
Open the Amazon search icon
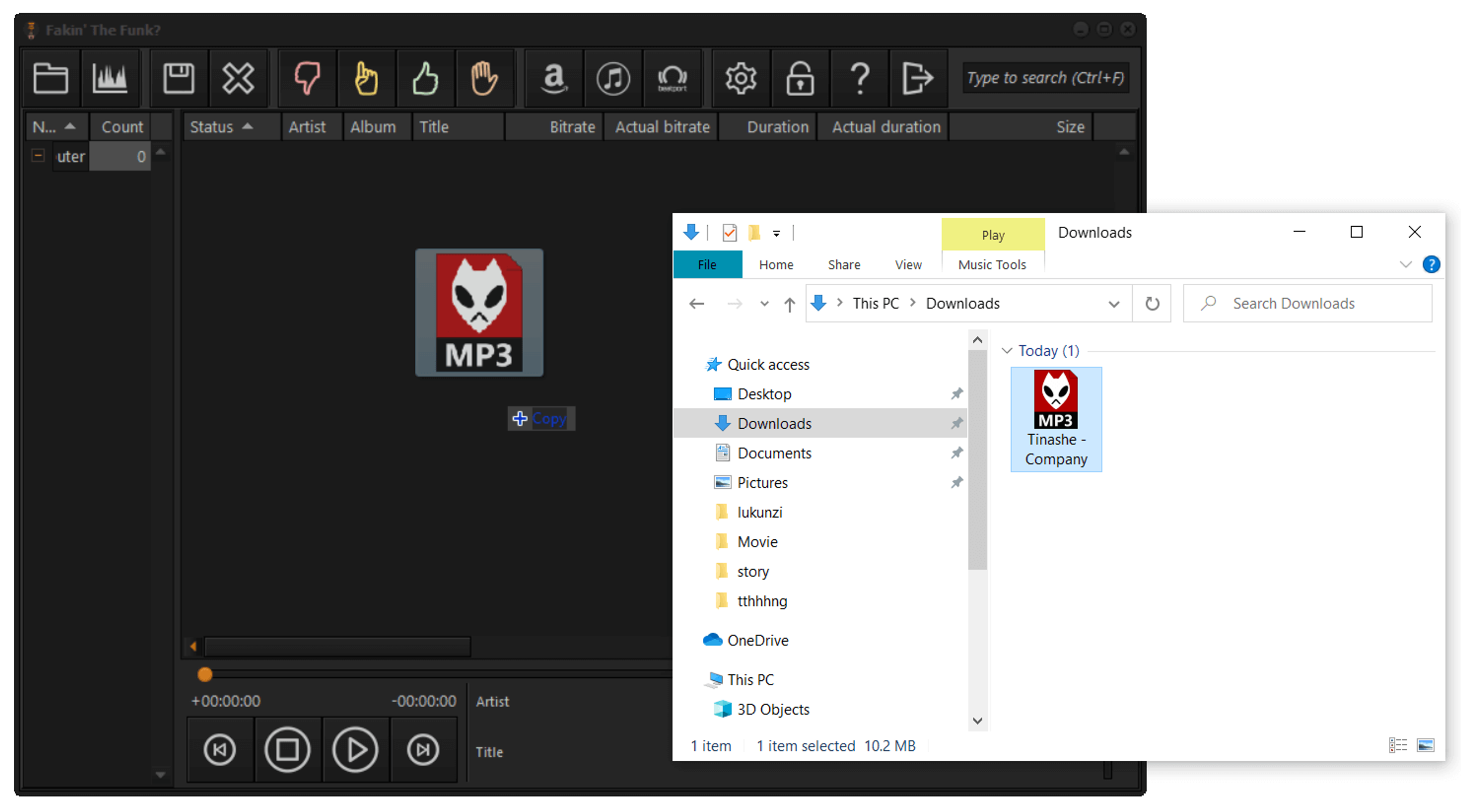pyautogui.click(x=554, y=78)
